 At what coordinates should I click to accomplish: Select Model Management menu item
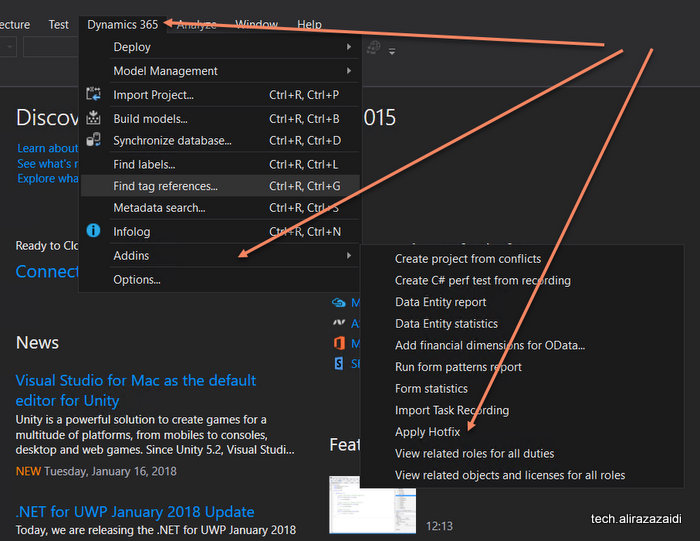click(x=220, y=71)
